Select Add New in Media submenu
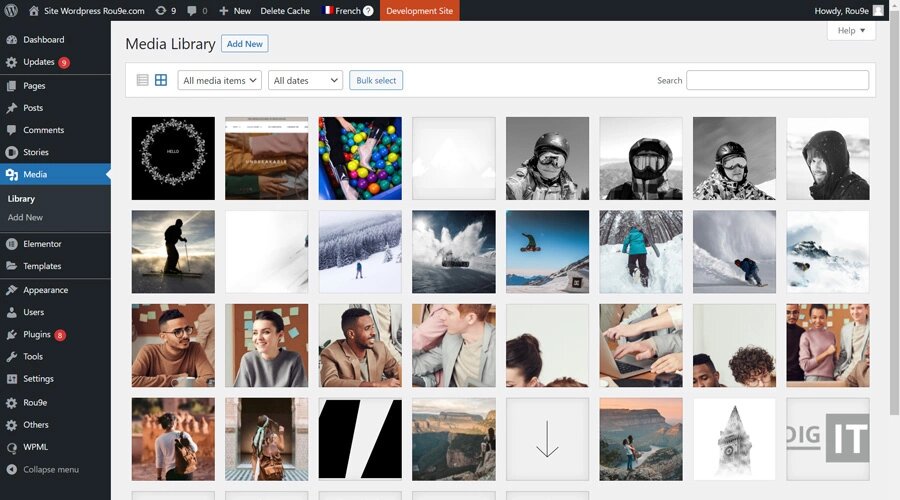 coord(25,218)
